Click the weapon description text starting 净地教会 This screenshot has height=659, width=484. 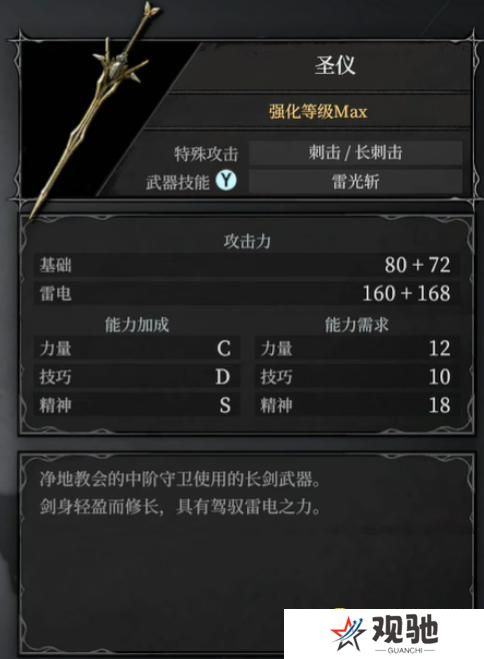[180, 493]
